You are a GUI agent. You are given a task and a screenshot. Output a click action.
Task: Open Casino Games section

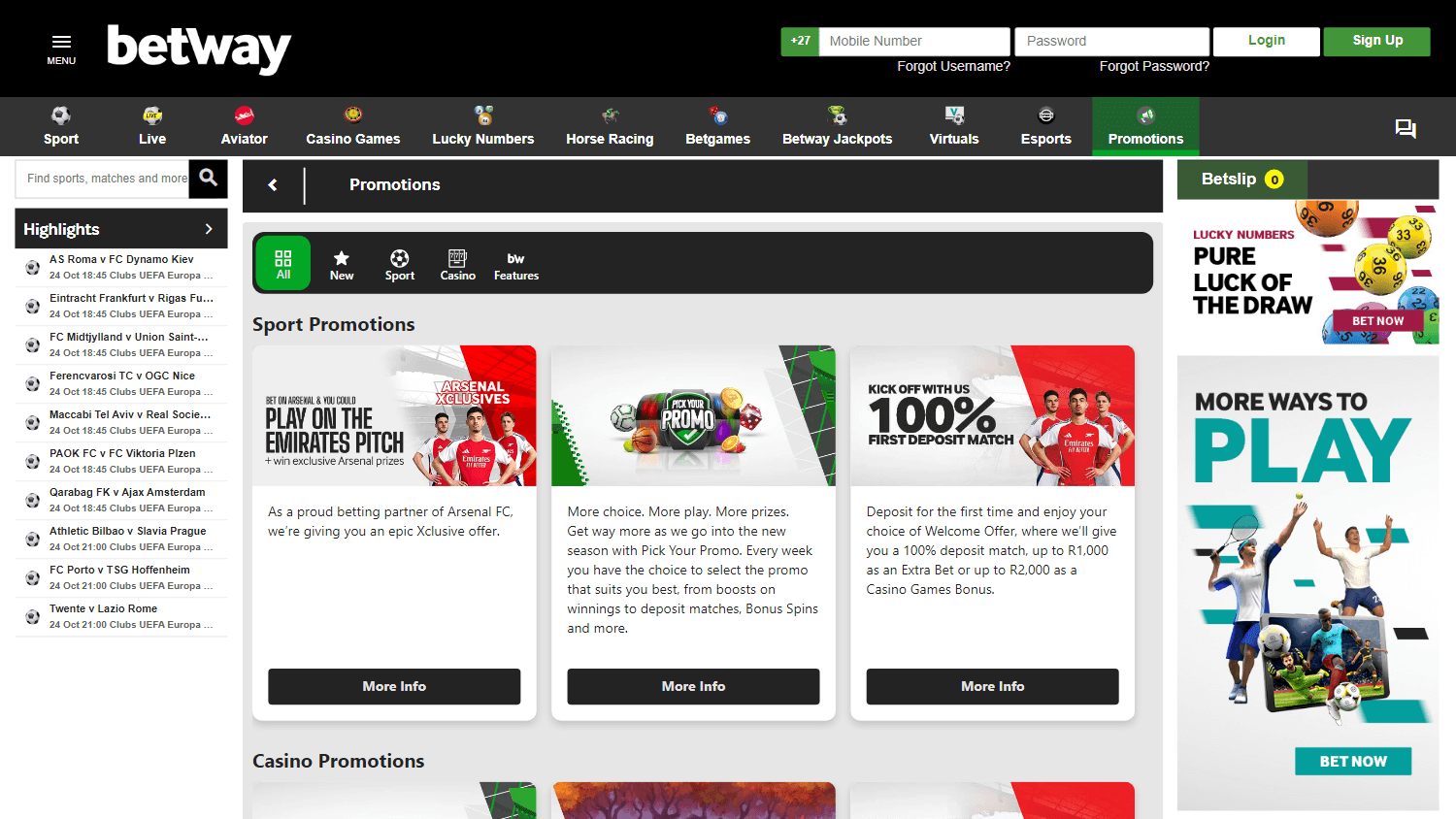click(x=353, y=127)
